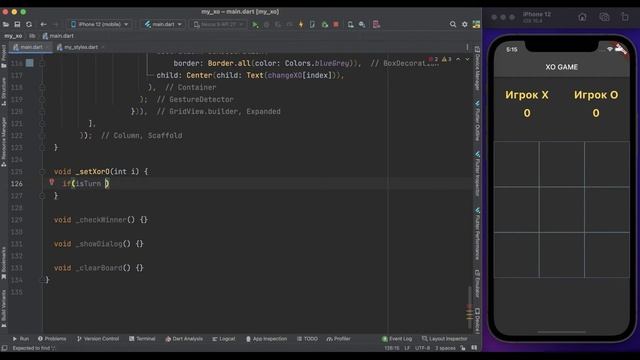Open the Run tool window tab
The height and width of the screenshot is (360, 640).
click(20, 339)
